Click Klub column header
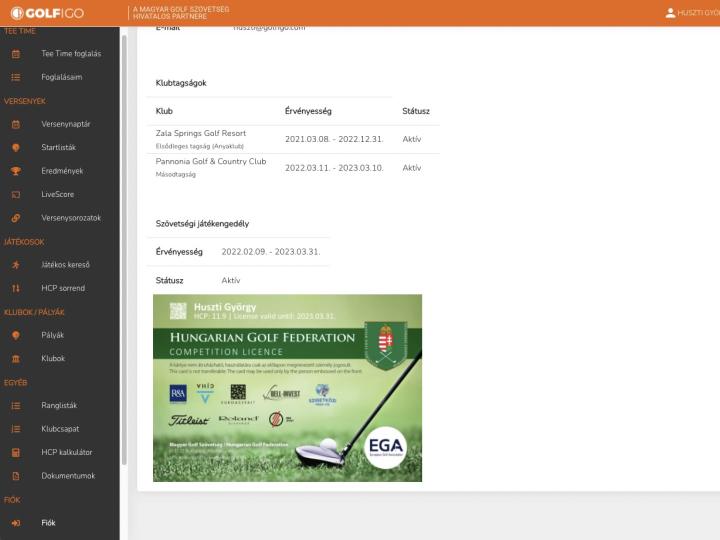Viewport: 720px width, 540px height. pyautogui.click(x=164, y=111)
